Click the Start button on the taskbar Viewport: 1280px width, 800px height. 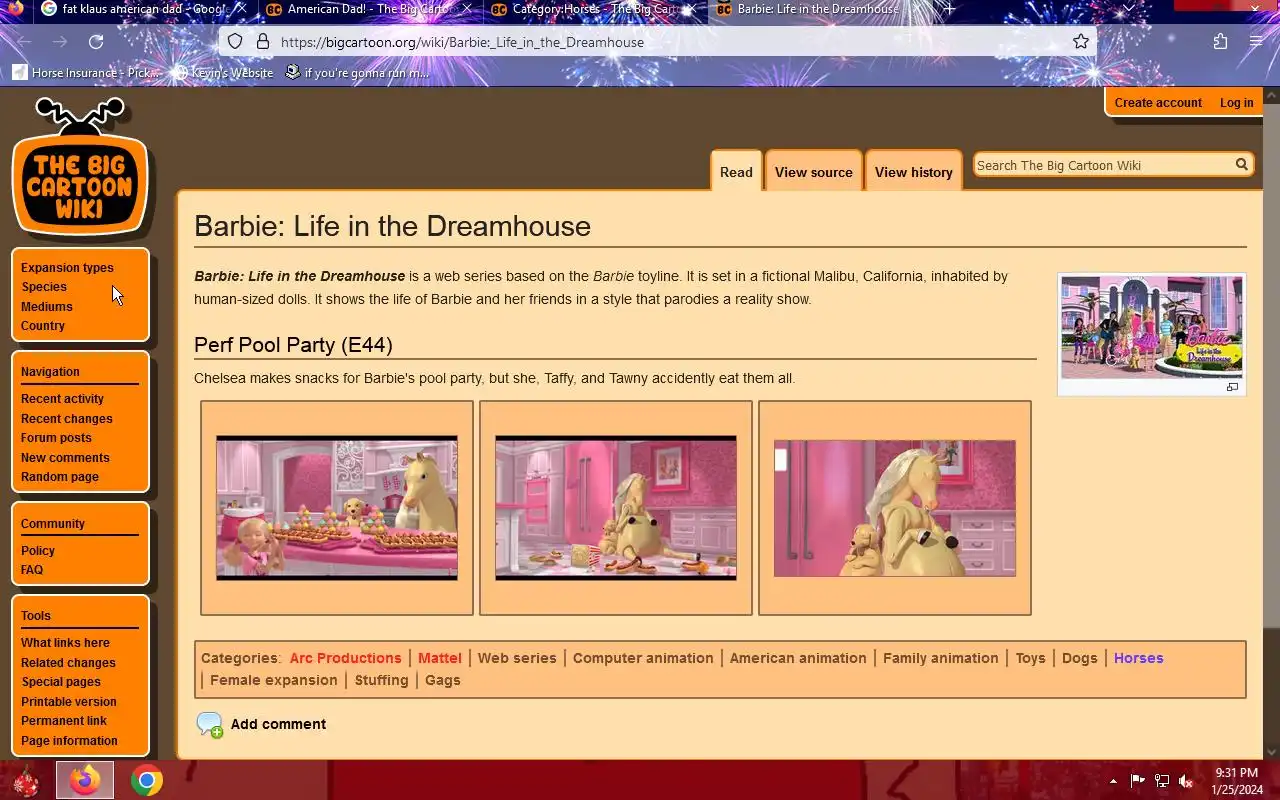25,781
